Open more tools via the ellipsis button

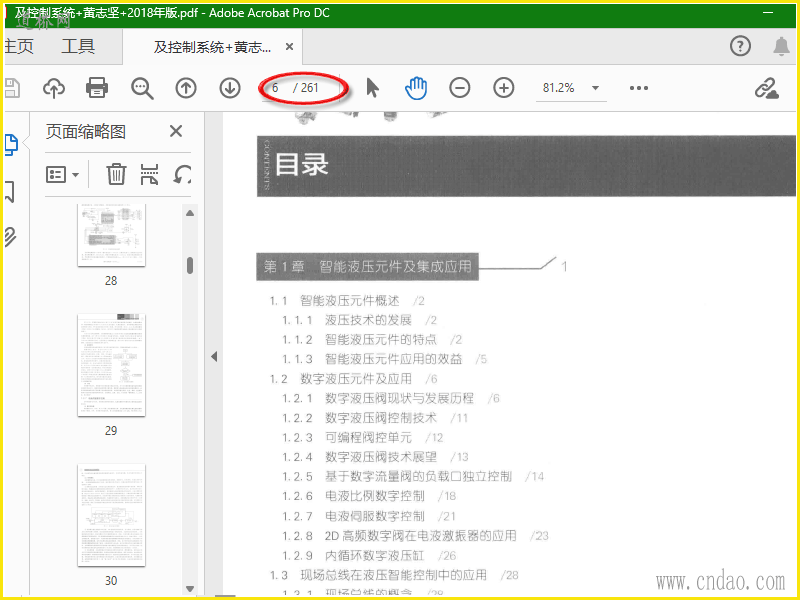(x=639, y=88)
